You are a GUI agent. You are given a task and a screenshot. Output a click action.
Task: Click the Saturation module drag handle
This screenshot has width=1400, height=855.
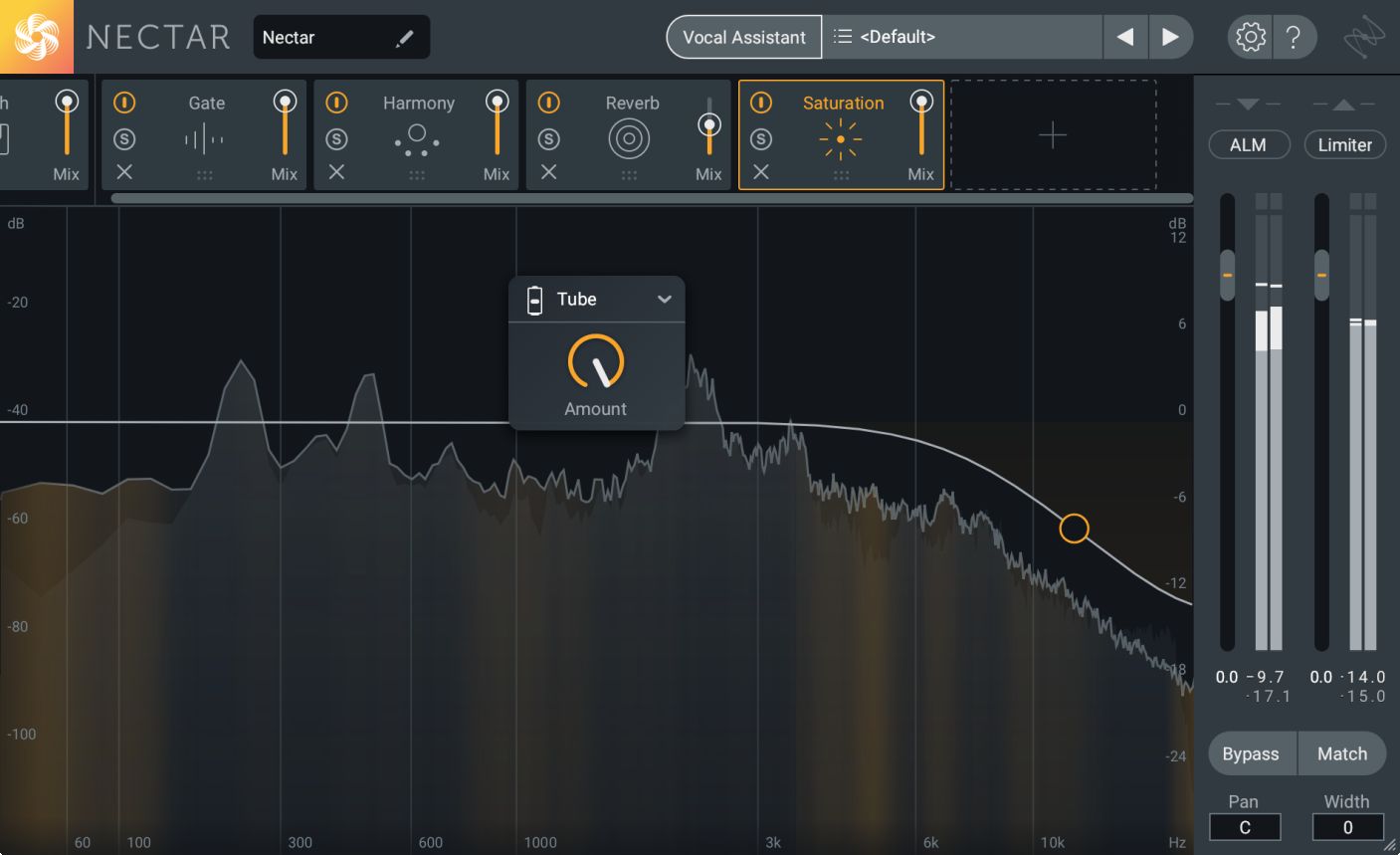click(841, 175)
